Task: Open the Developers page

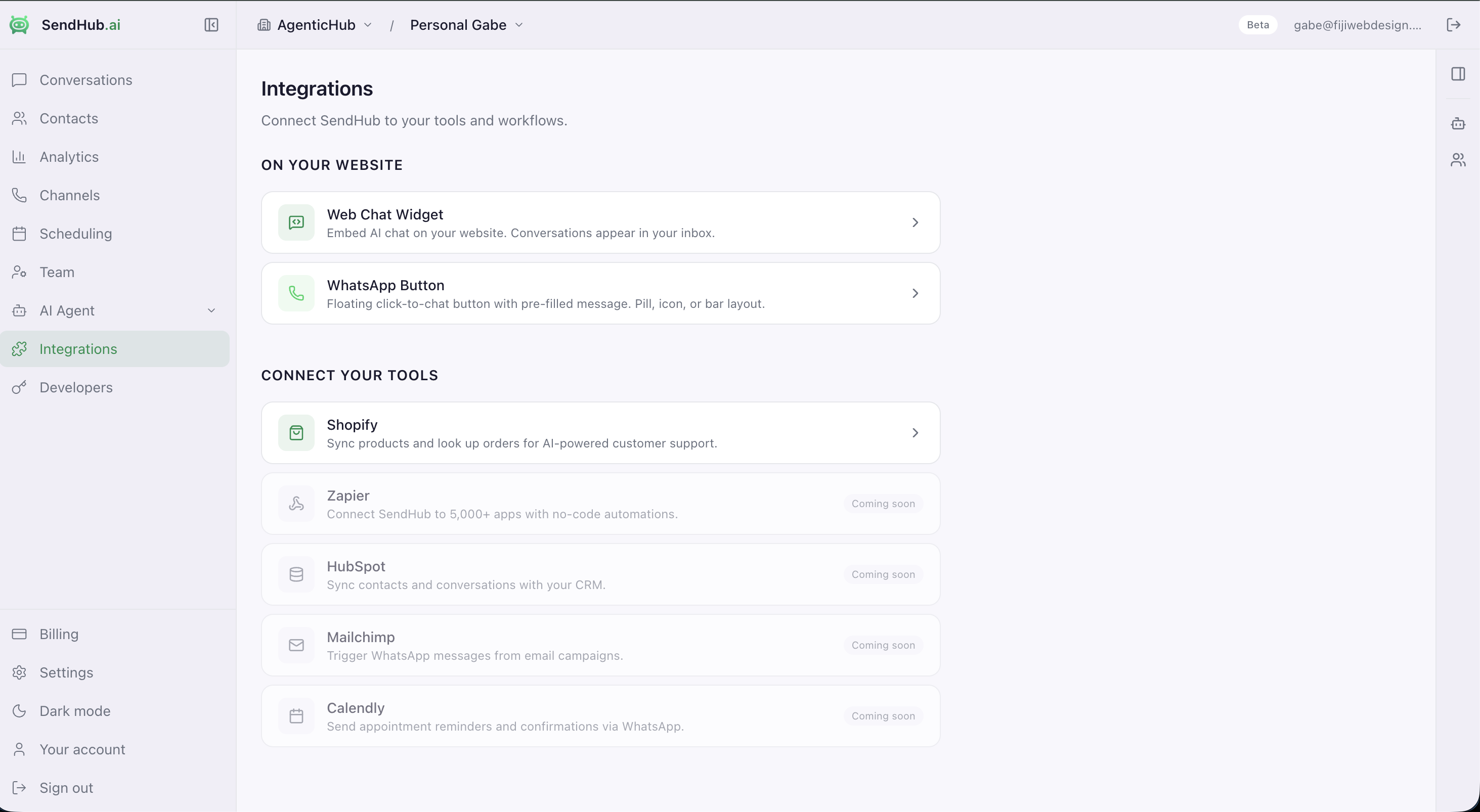Action: click(x=115, y=388)
